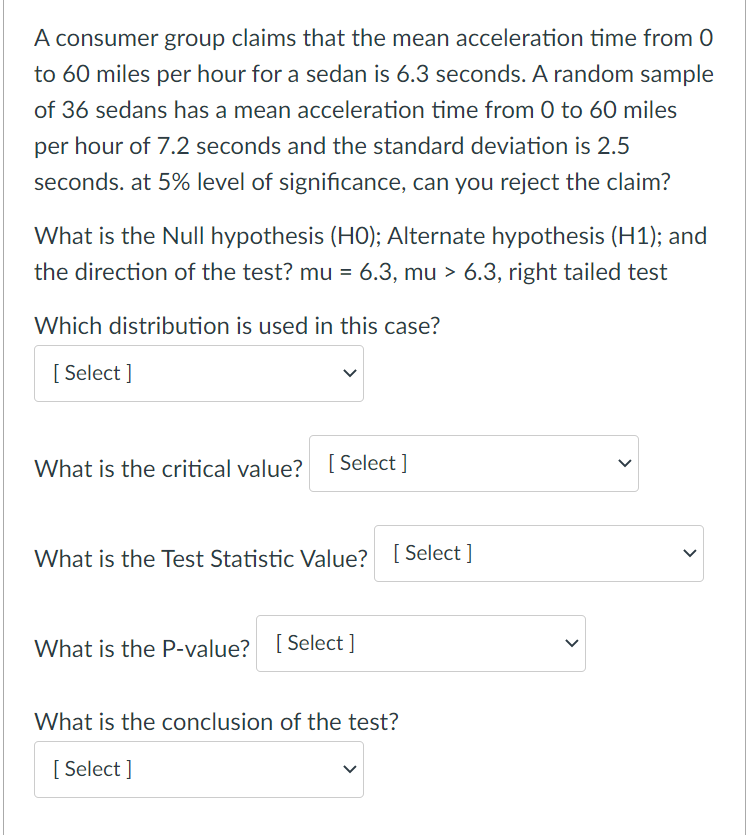Open the critical value Select dropdown
The width and height of the screenshot is (751, 835).
pos(473,464)
